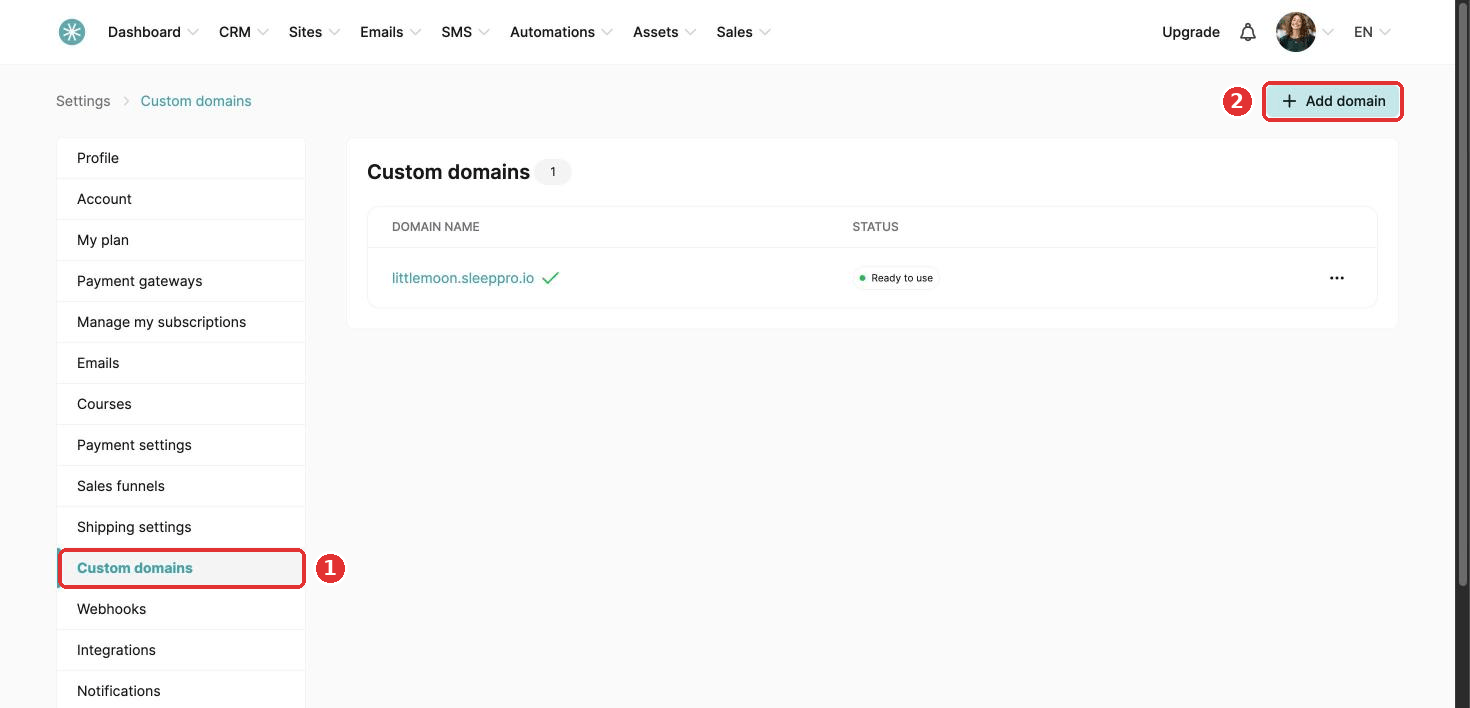This screenshot has width=1470, height=708.
Task: Click the Ready to use status badge
Action: click(x=896, y=278)
